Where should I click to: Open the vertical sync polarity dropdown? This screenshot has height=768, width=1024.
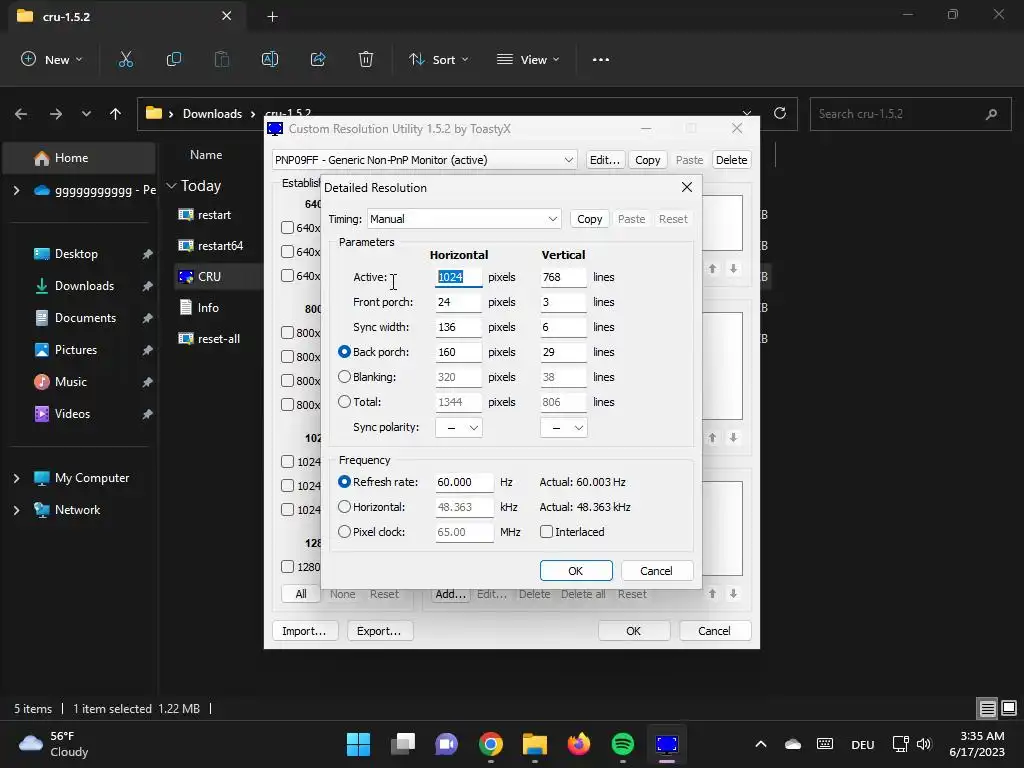[564, 428]
